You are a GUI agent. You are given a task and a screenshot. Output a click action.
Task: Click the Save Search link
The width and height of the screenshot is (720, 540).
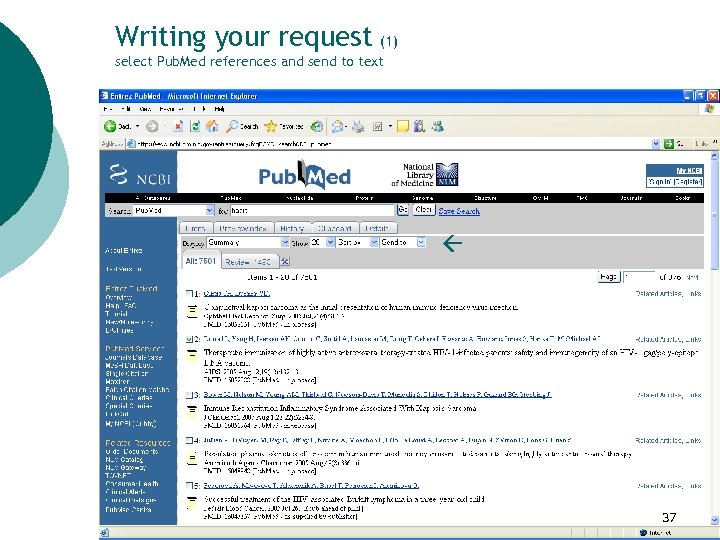point(459,211)
